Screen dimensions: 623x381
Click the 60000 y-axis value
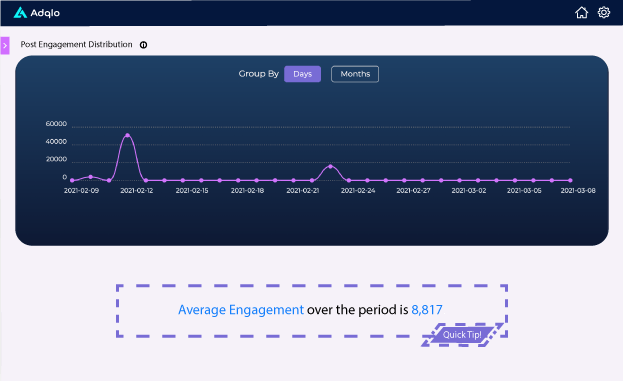click(56, 124)
